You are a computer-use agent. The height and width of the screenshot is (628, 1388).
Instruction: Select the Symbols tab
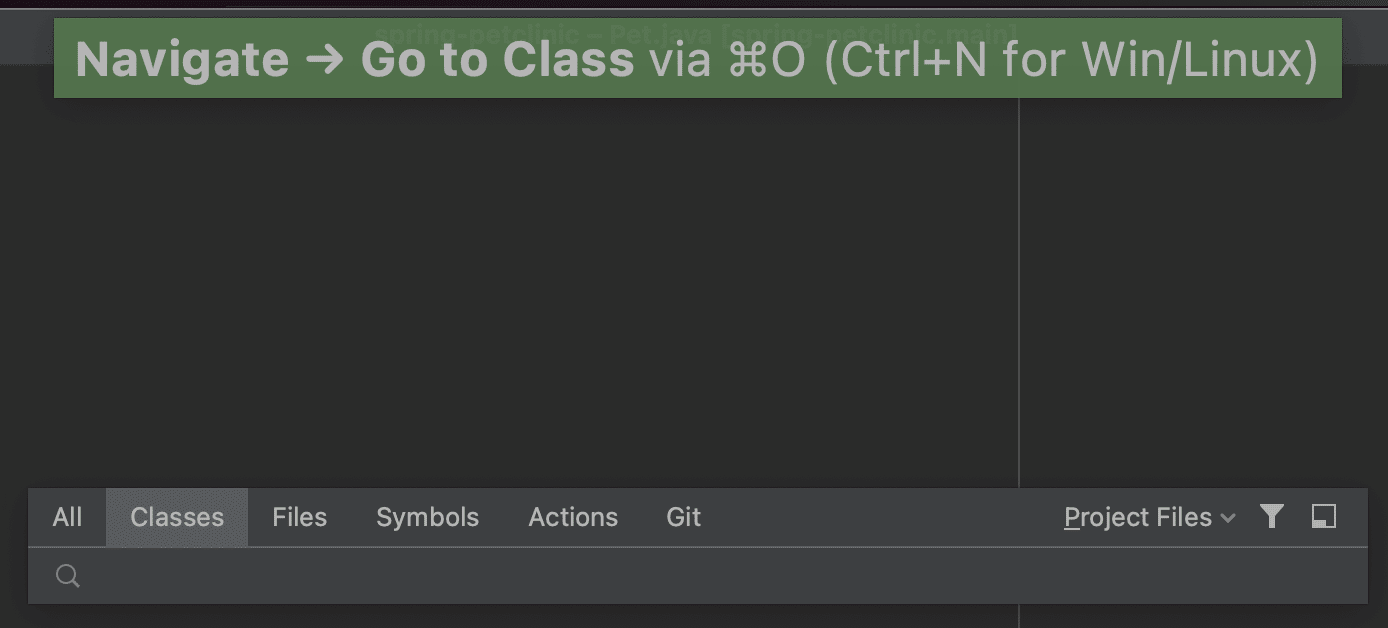427,517
